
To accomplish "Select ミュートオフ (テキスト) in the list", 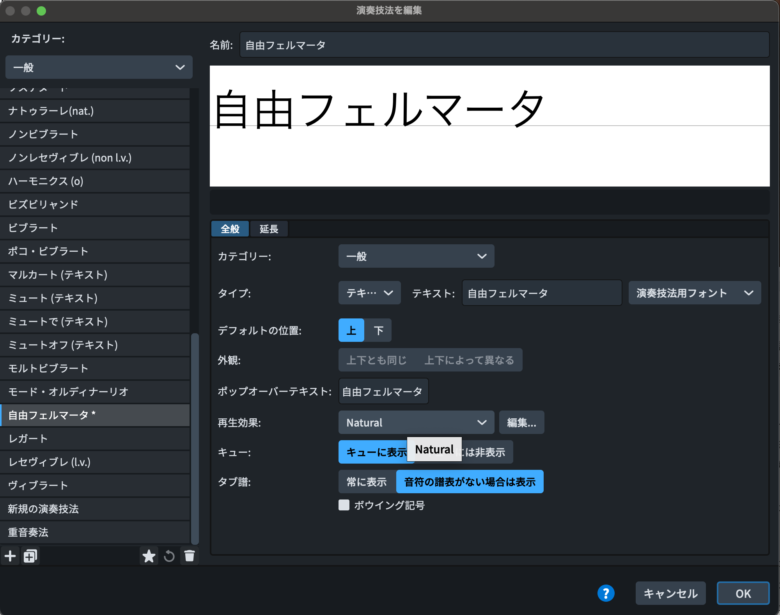I will [95, 345].
